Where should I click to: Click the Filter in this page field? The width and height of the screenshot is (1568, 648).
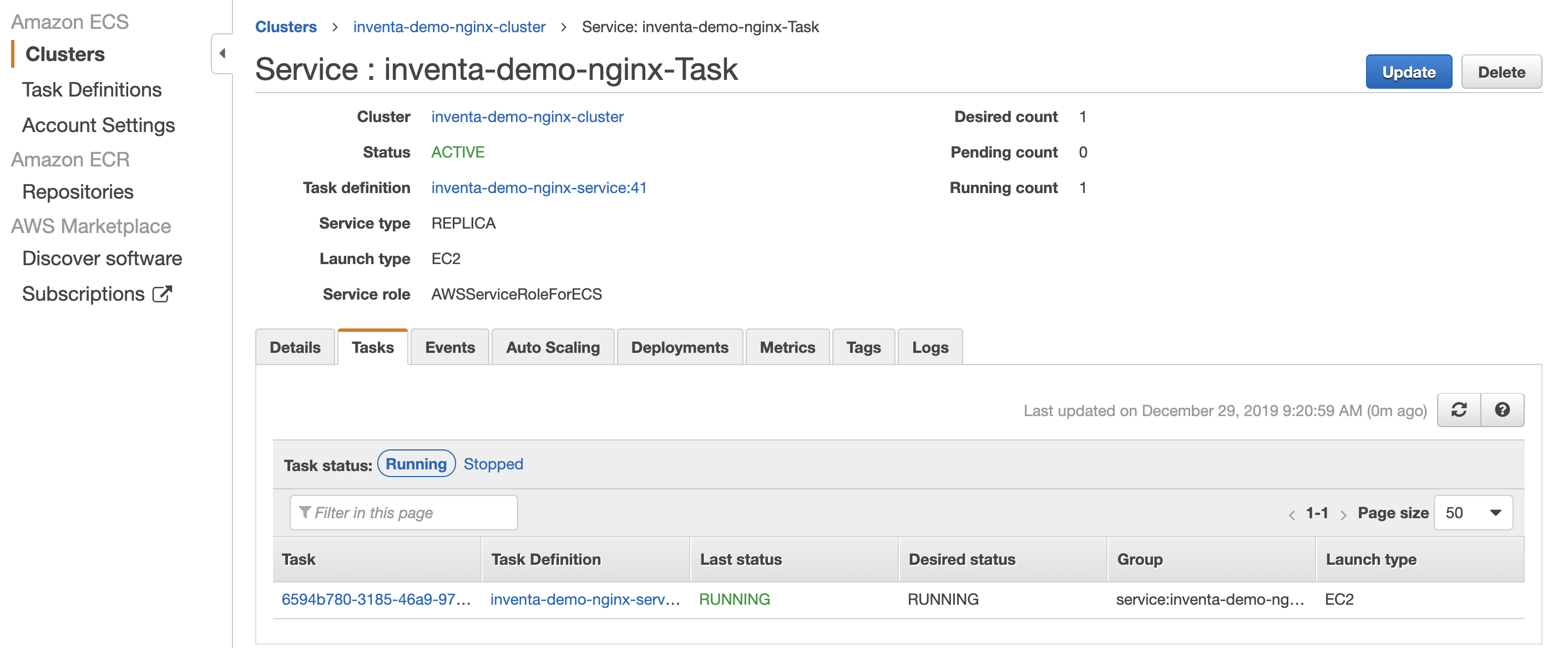click(x=404, y=513)
